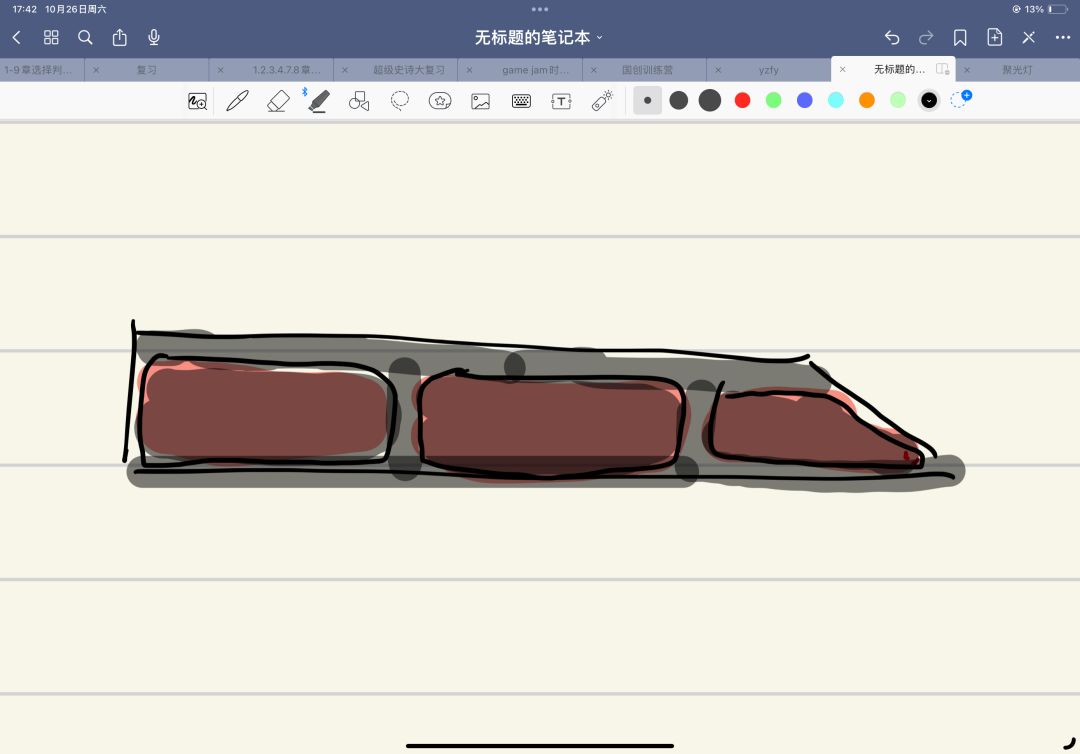
Task: Pick the red color swatch
Action: coord(742,100)
